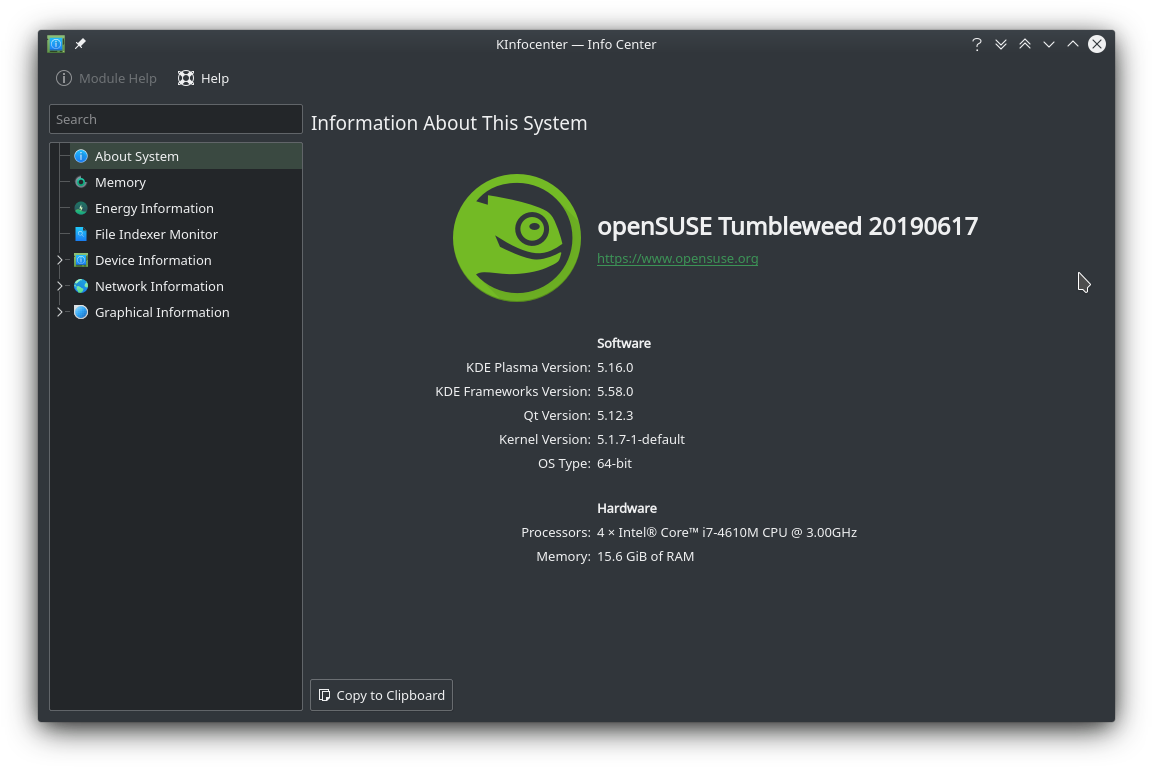This screenshot has height=767, width=1152.
Task: Click the KInfocenter app icon in titlebar
Action: (x=56, y=44)
